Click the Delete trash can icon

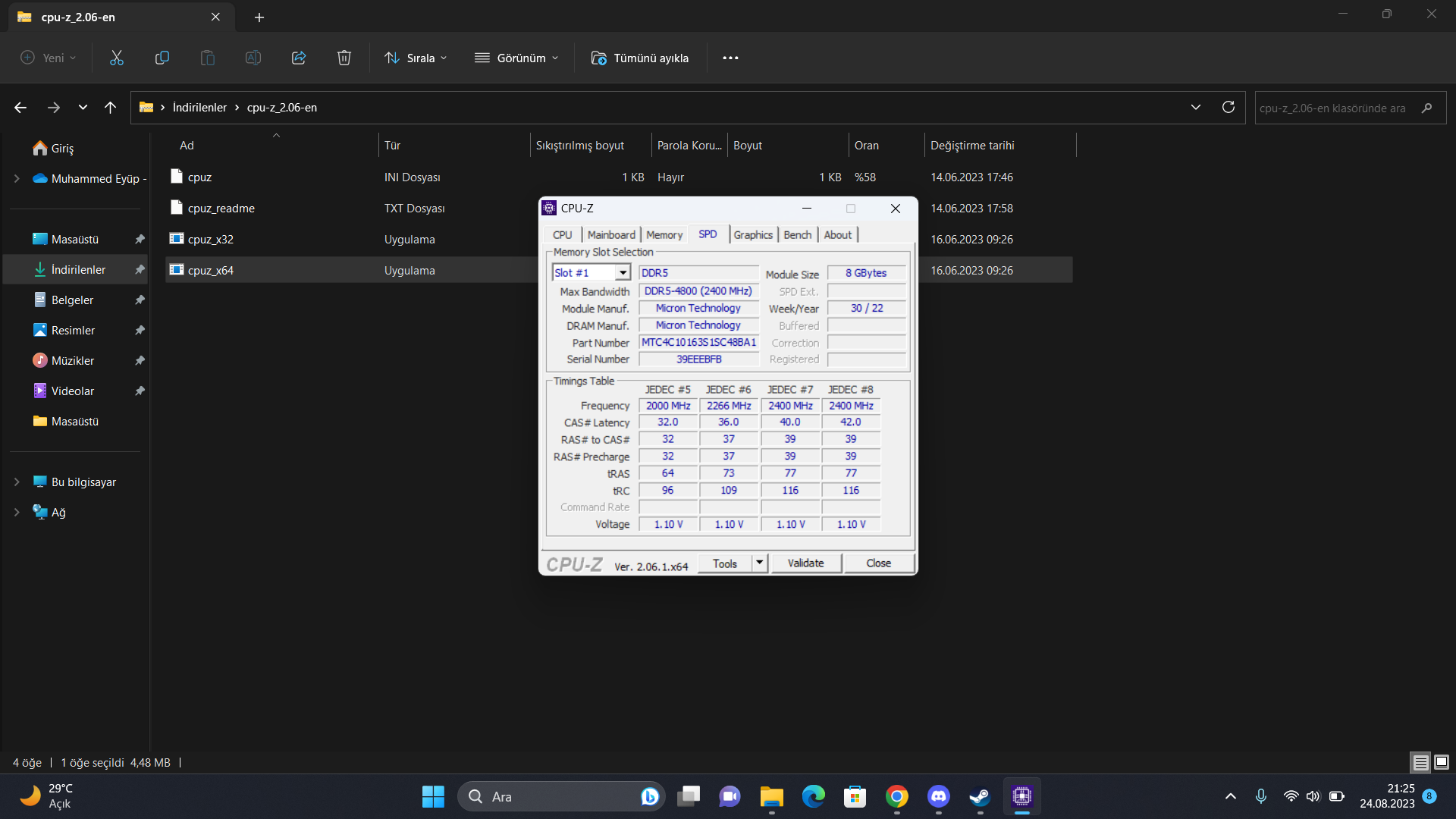[x=344, y=58]
